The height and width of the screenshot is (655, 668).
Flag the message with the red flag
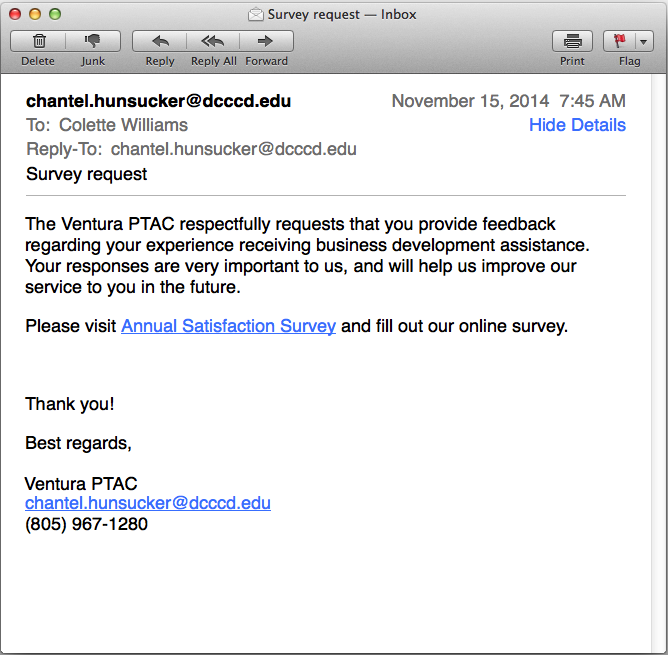coord(618,41)
